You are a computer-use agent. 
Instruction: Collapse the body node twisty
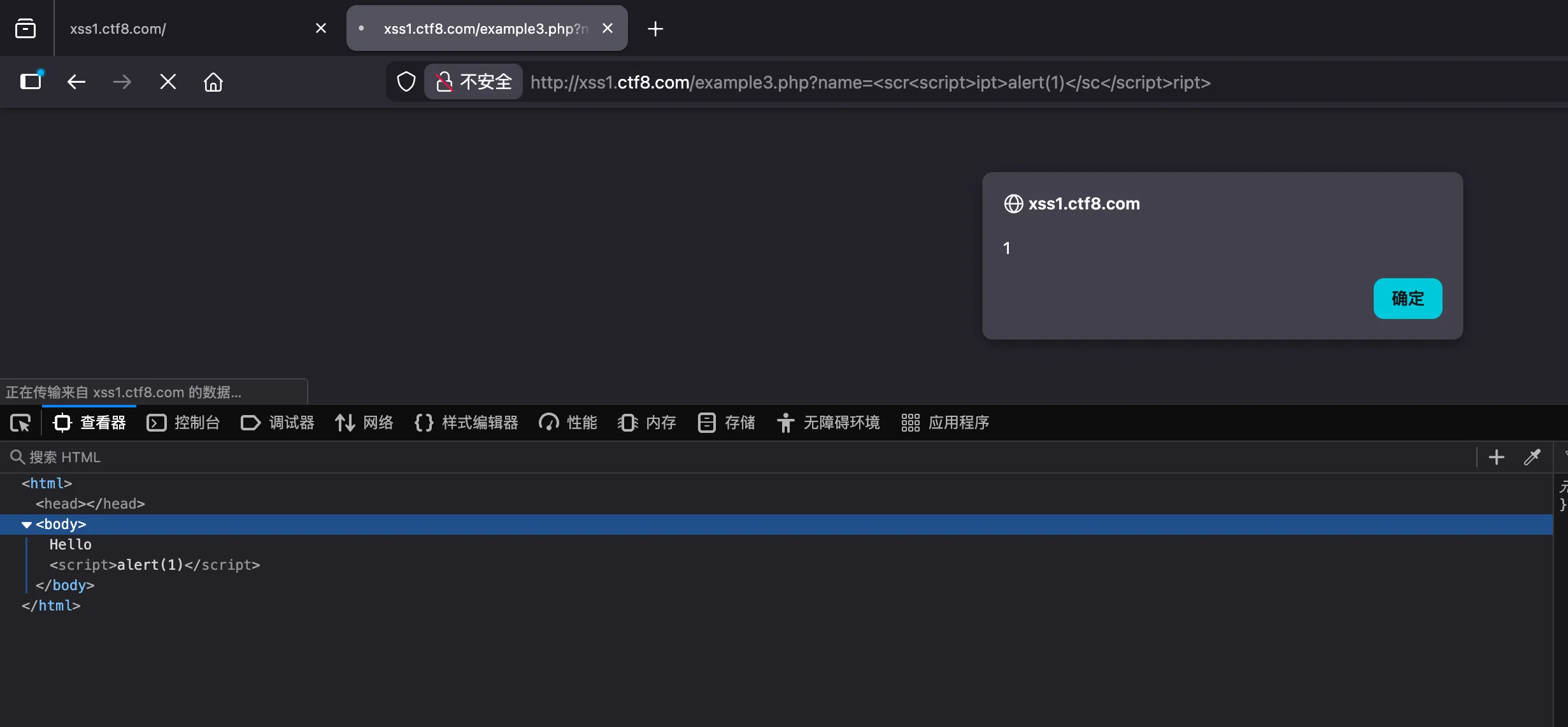click(27, 525)
